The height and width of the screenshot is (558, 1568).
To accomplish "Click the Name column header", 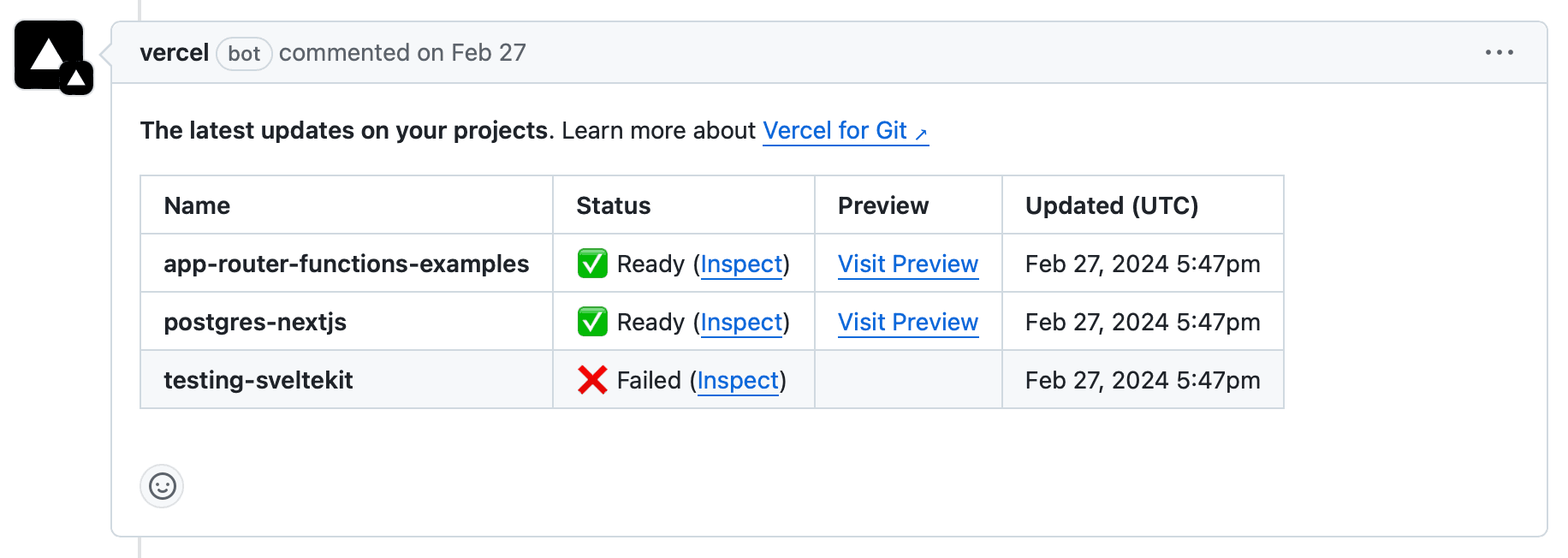I will coord(197,205).
